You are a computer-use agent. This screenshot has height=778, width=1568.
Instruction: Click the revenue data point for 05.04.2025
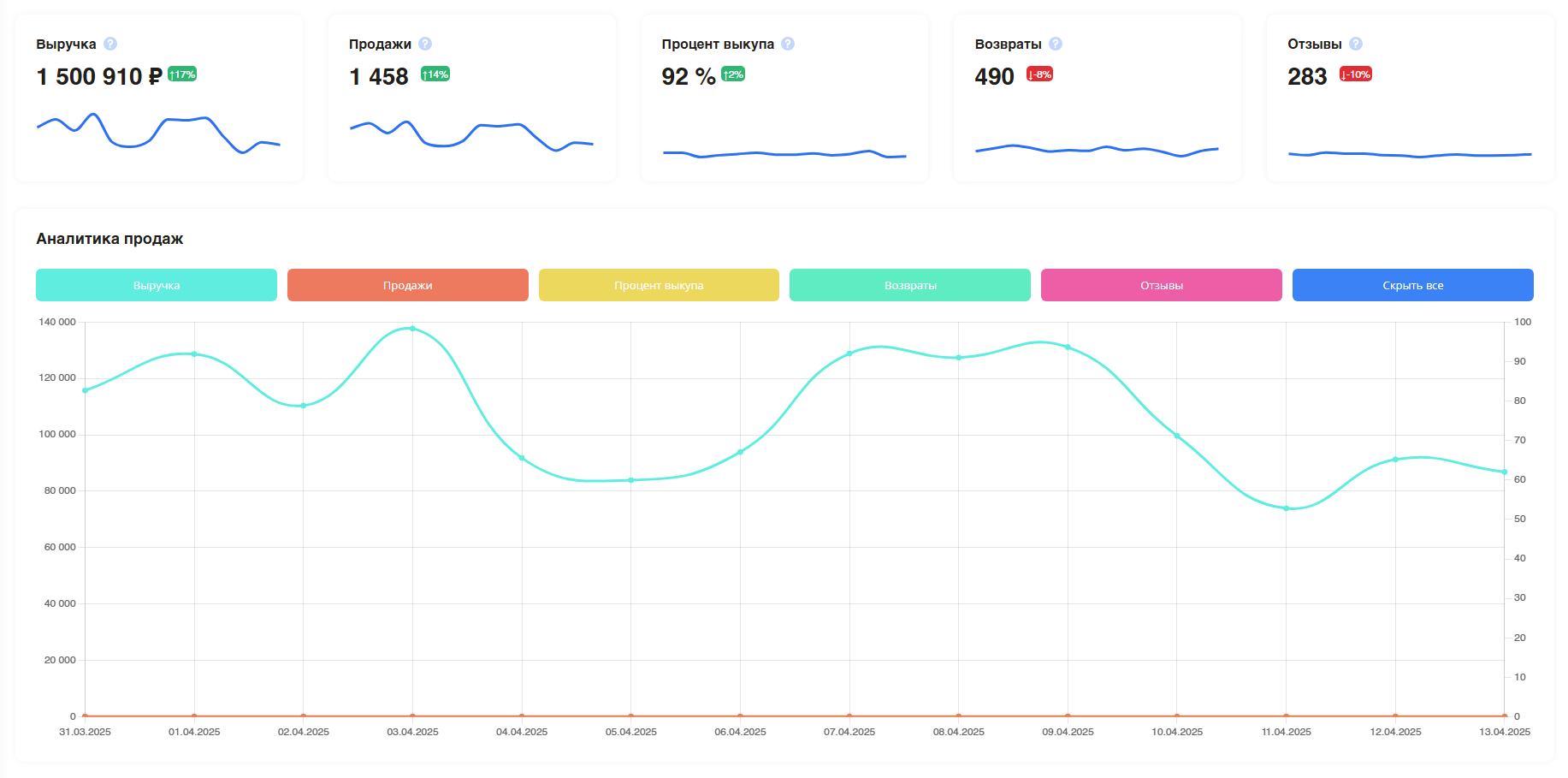pos(631,480)
